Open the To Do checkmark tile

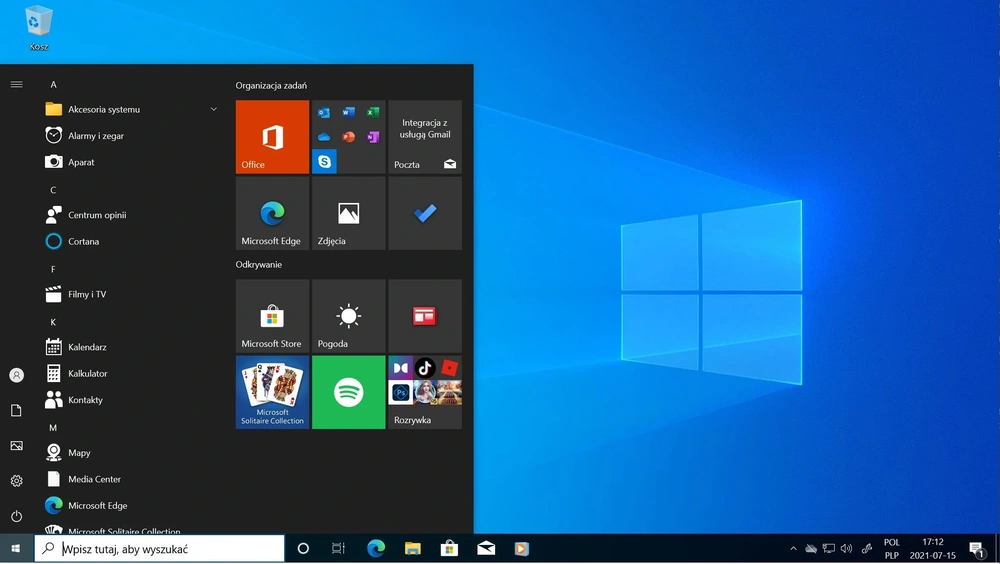(425, 213)
